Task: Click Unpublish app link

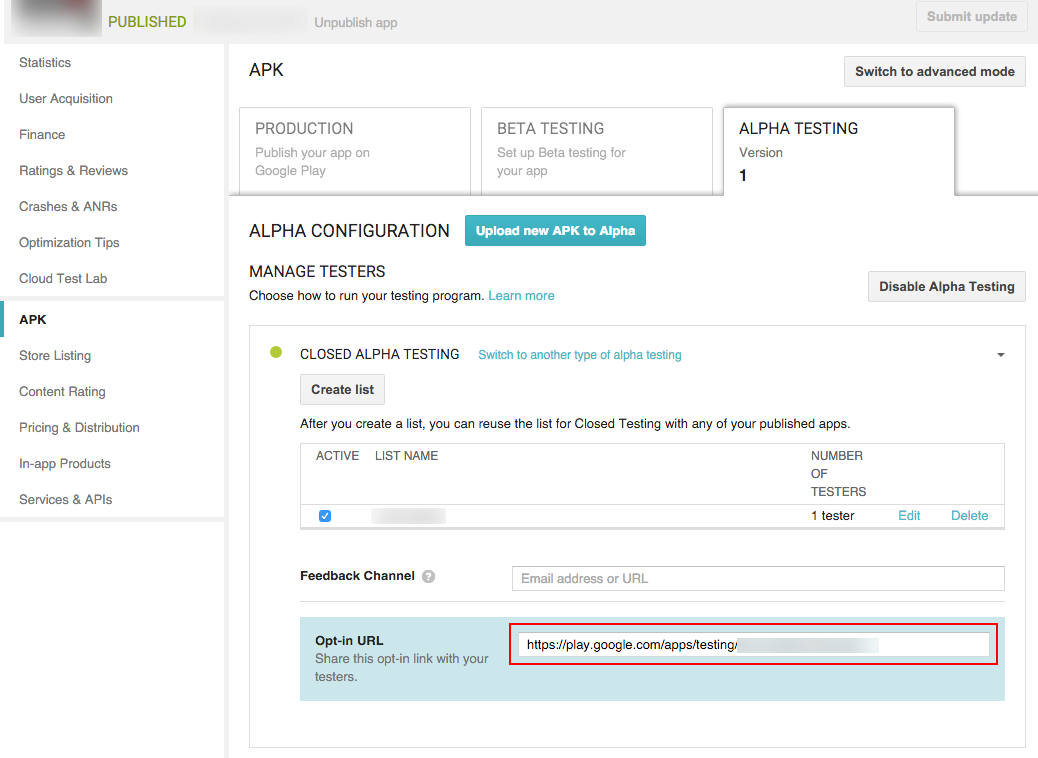Action: click(355, 23)
